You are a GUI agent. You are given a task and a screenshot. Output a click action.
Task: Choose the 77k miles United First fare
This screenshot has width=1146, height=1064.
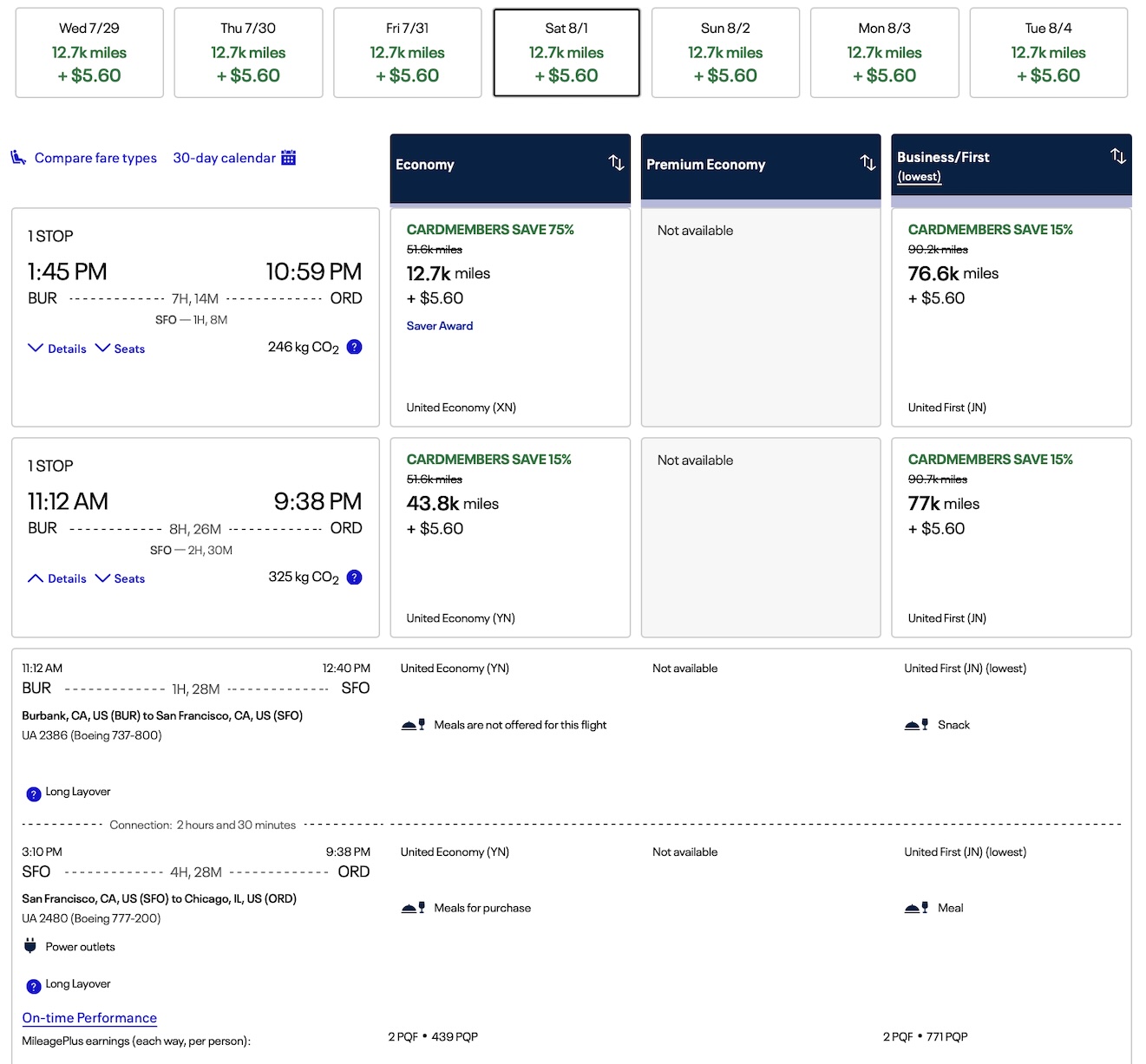click(1012, 538)
